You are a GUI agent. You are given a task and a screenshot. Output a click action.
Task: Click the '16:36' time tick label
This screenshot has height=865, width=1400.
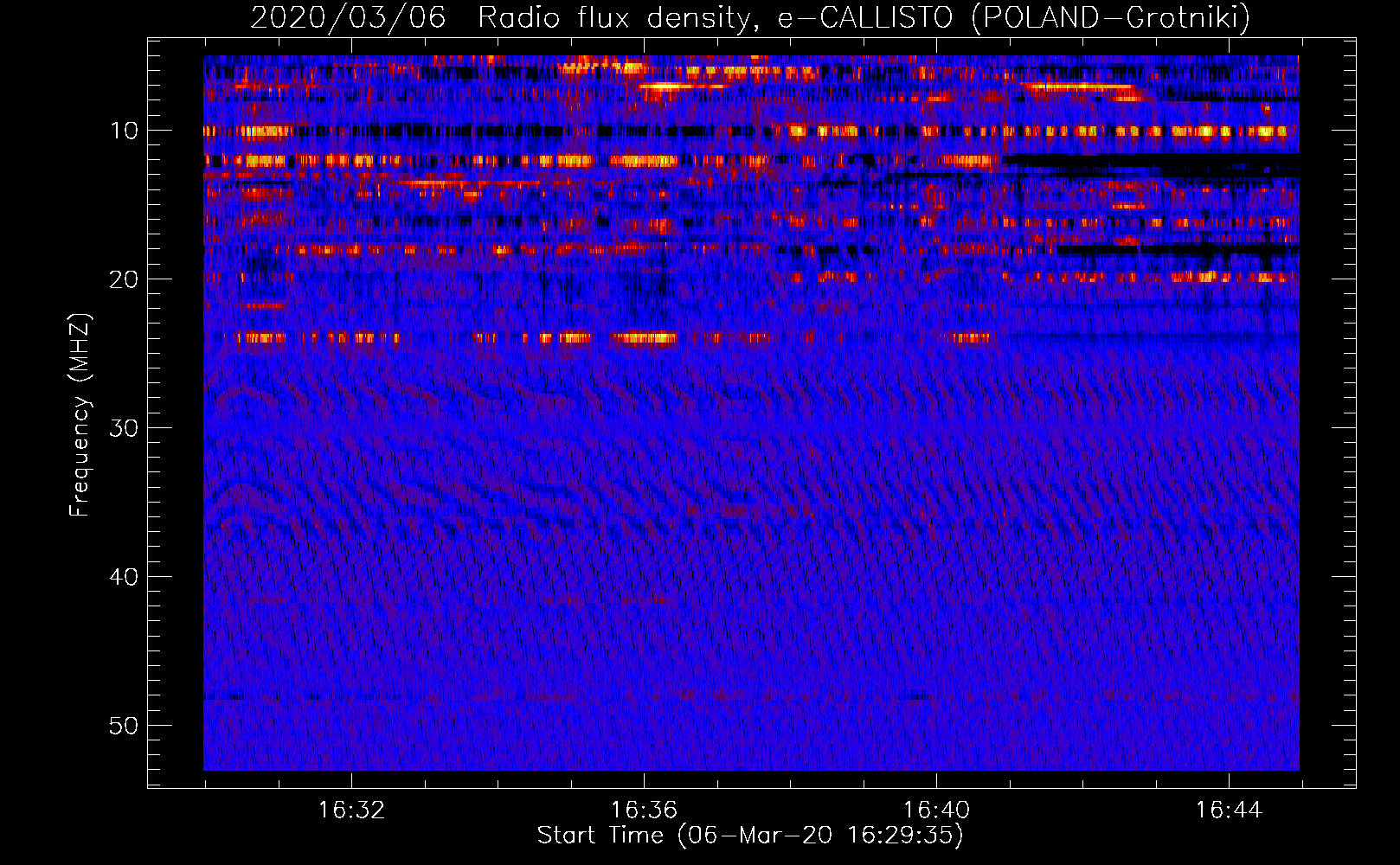click(644, 811)
